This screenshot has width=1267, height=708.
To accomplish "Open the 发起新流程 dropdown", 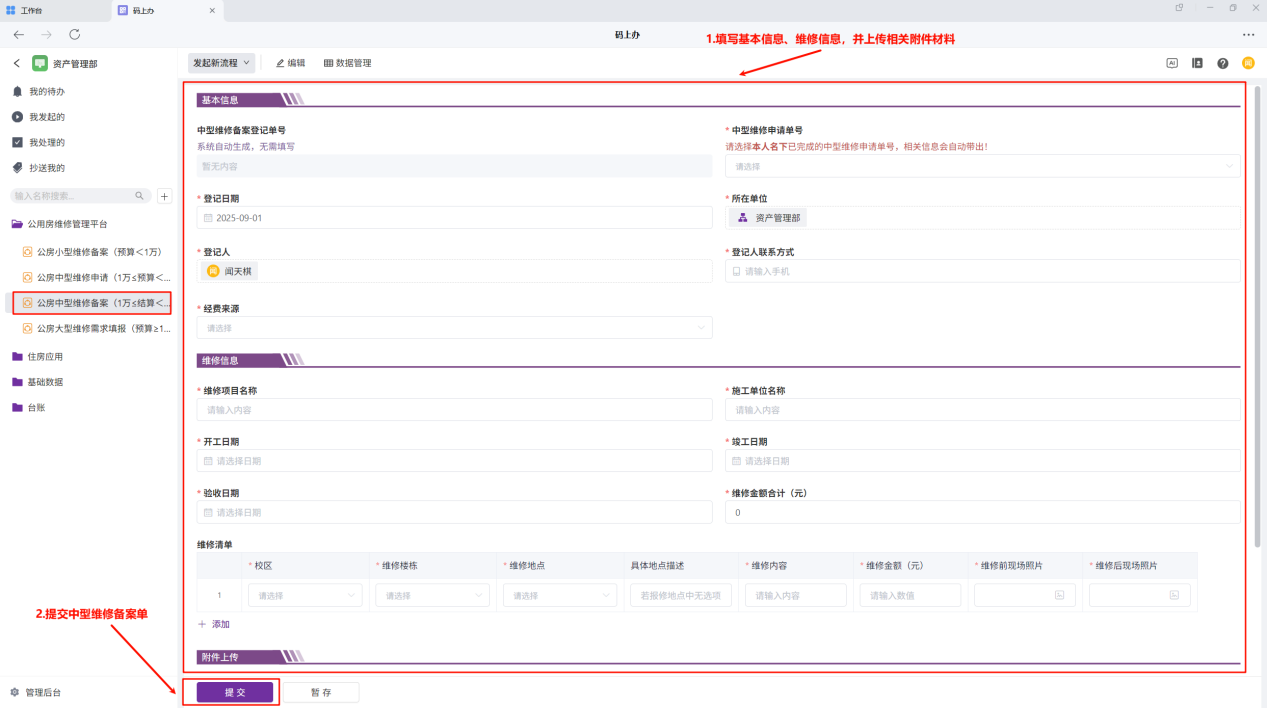I will [x=221, y=63].
